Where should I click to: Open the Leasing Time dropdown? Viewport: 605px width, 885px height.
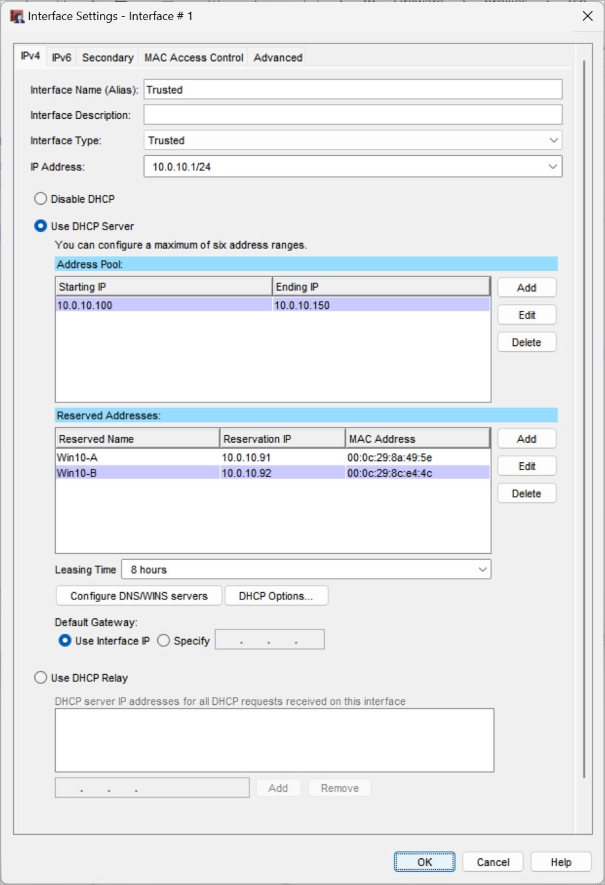[x=306, y=569]
